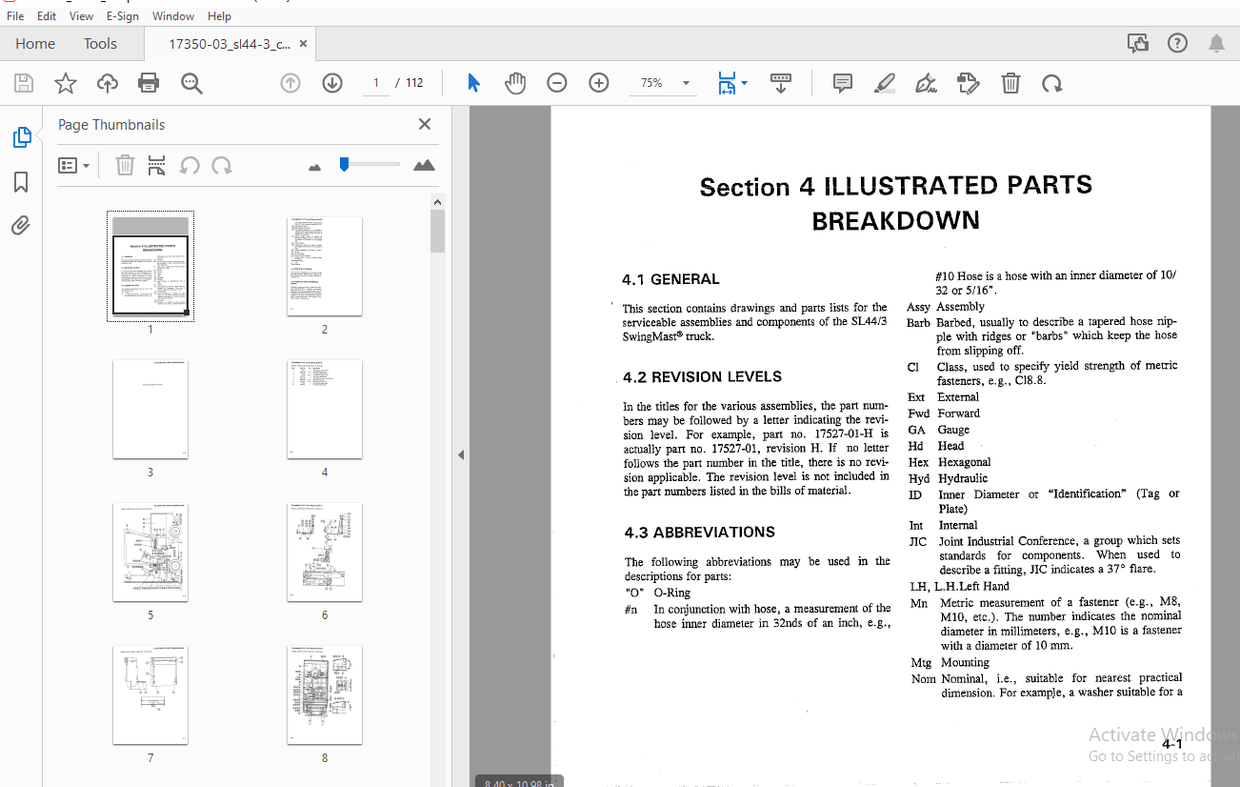Open the E-Sign menu

click(x=122, y=15)
